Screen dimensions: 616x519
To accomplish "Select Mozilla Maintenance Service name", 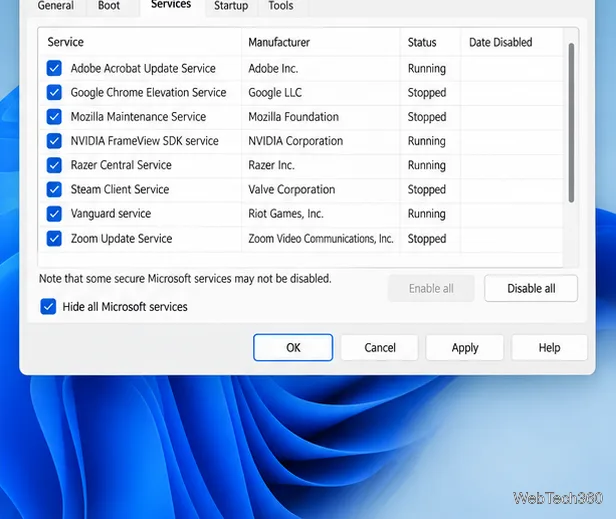I will pos(138,117).
